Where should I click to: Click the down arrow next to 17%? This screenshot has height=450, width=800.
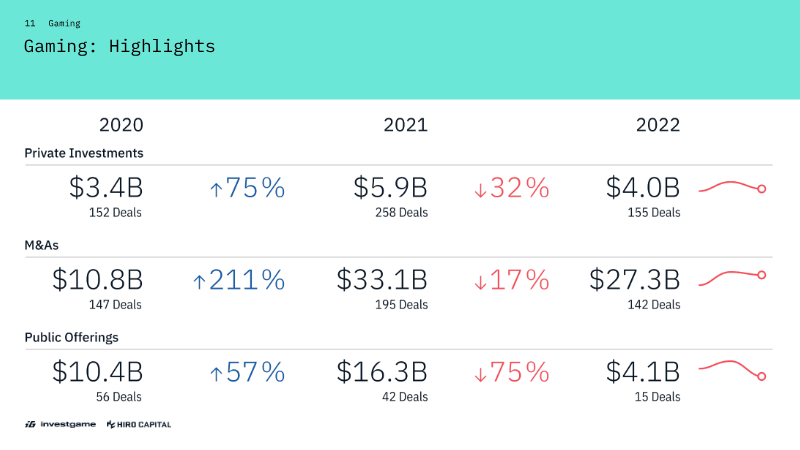tap(480, 282)
